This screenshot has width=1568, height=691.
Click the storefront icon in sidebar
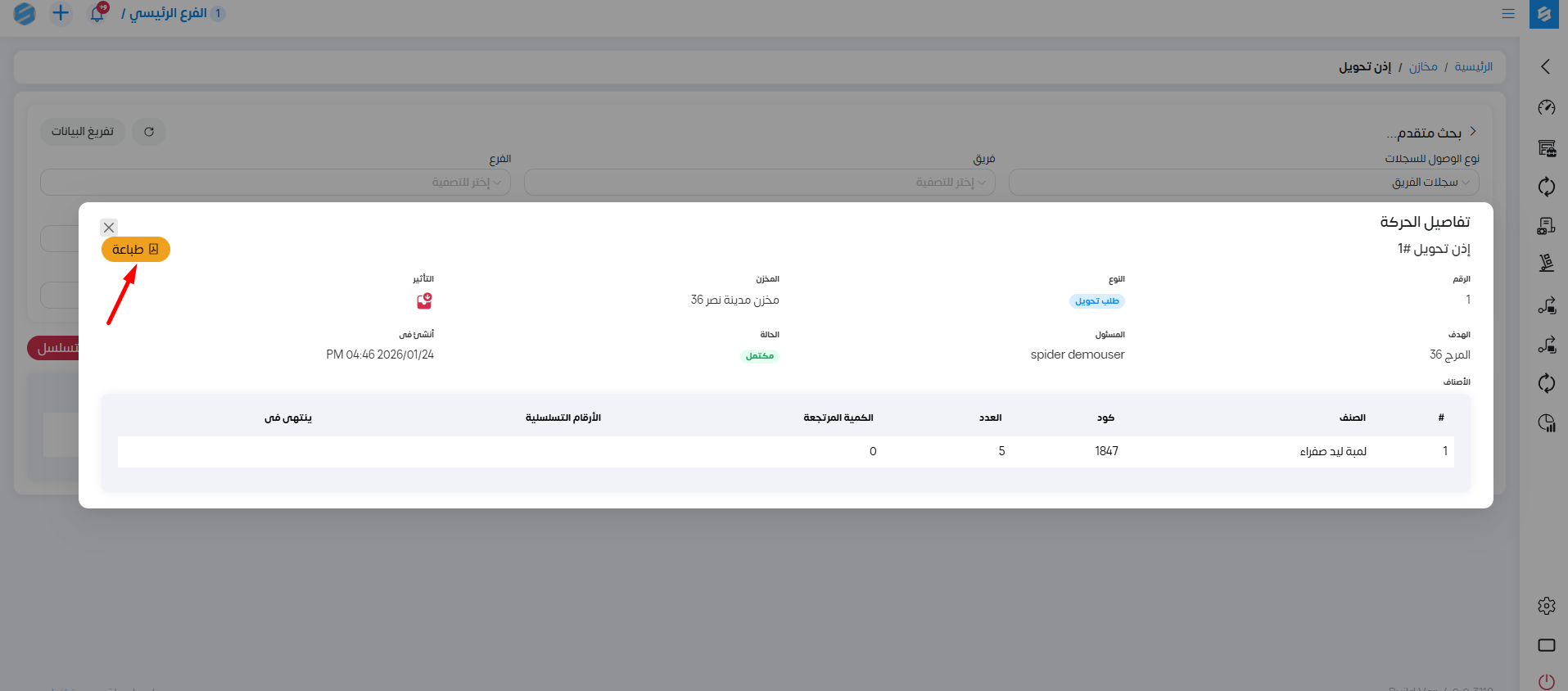(1546, 148)
